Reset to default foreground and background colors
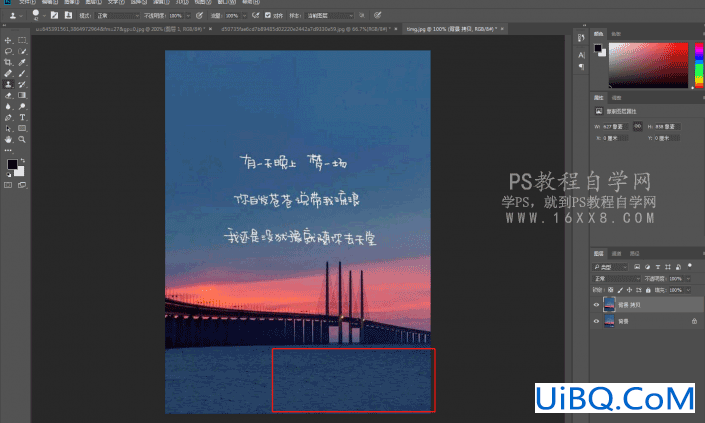This screenshot has height=423, width=705. click(9, 174)
